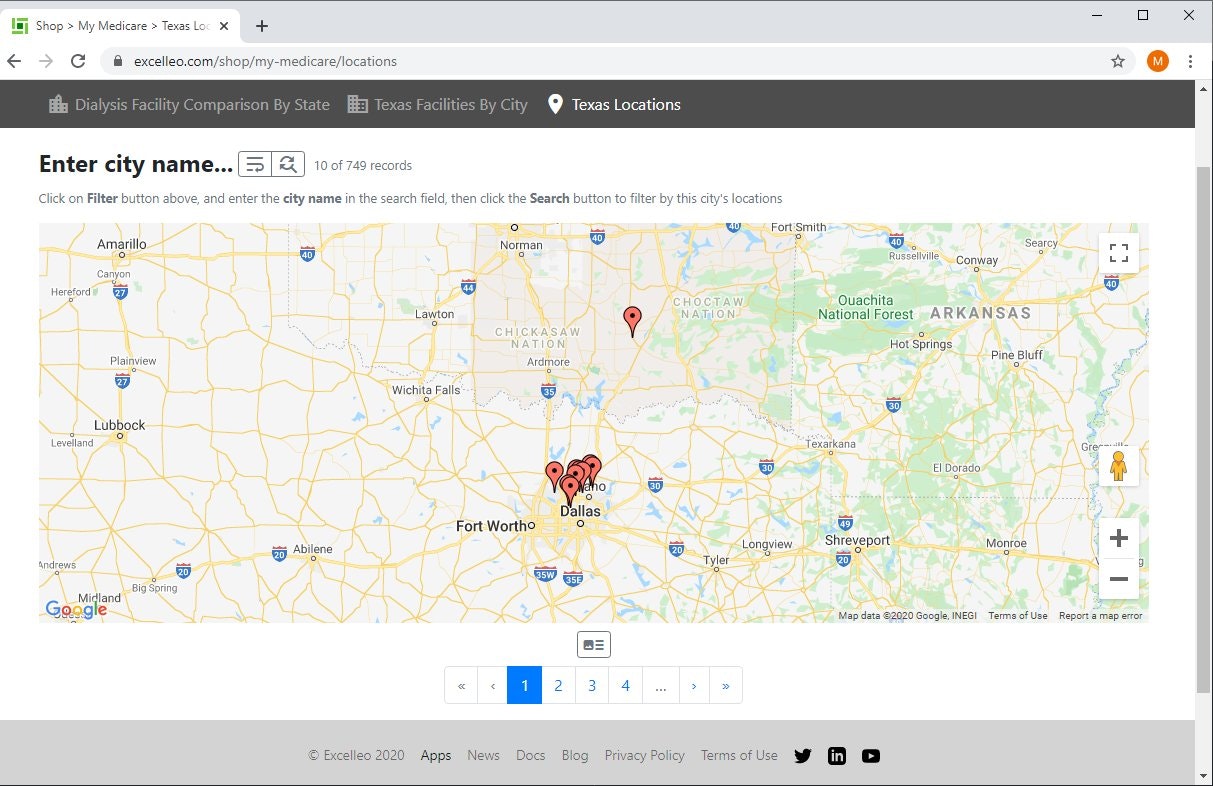Image resolution: width=1213 pixels, height=786 pixels.
Task: Click the 'Enter city name...' heading
Action: pos(136,164)
